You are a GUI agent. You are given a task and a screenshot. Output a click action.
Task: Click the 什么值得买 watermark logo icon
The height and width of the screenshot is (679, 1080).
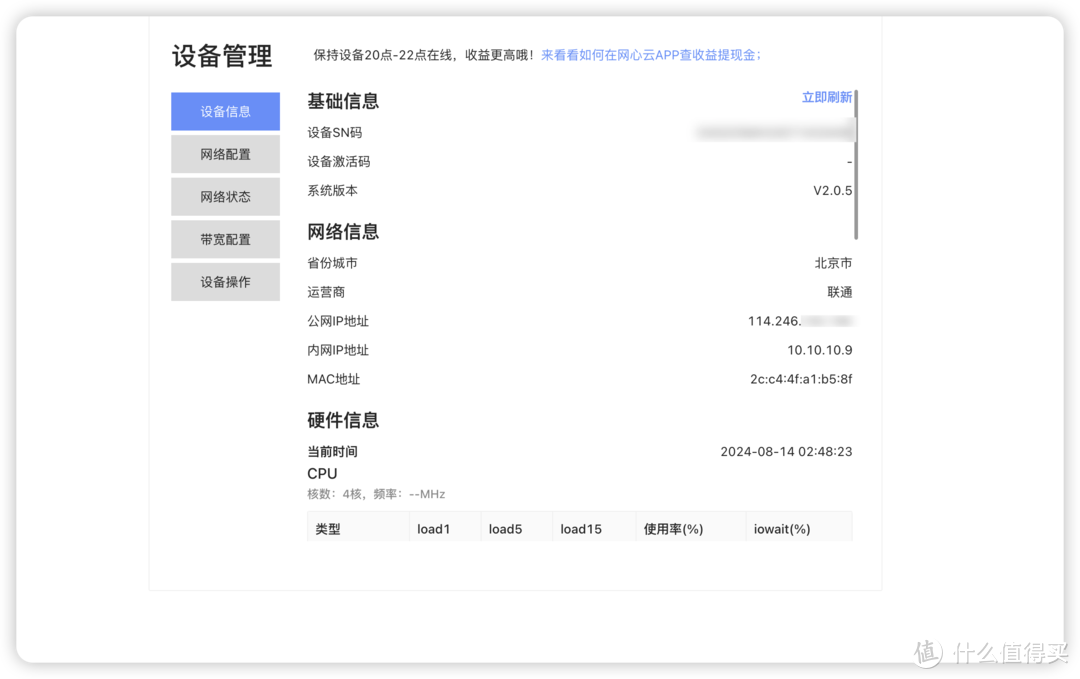tap(927, 652)
